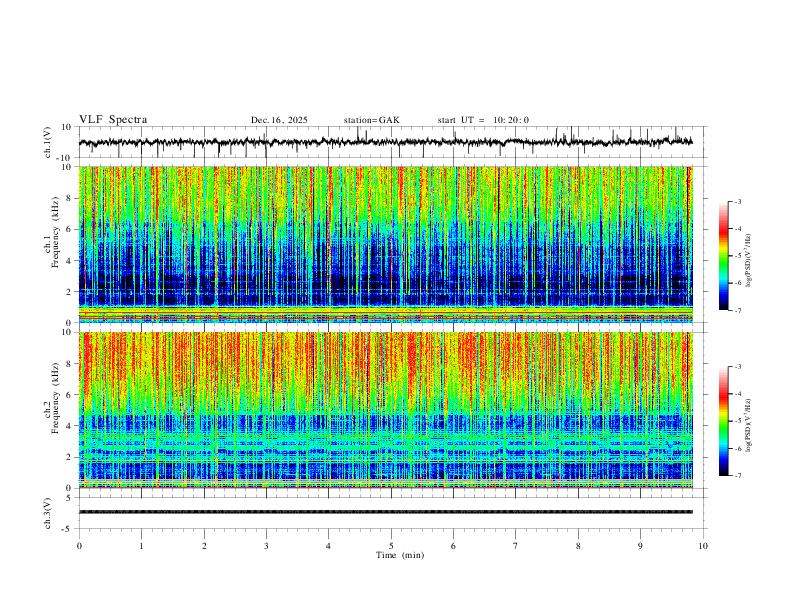The image size is (792, 612).
Task: Click the "station=GAK" header label
Action: pos(371,120)
